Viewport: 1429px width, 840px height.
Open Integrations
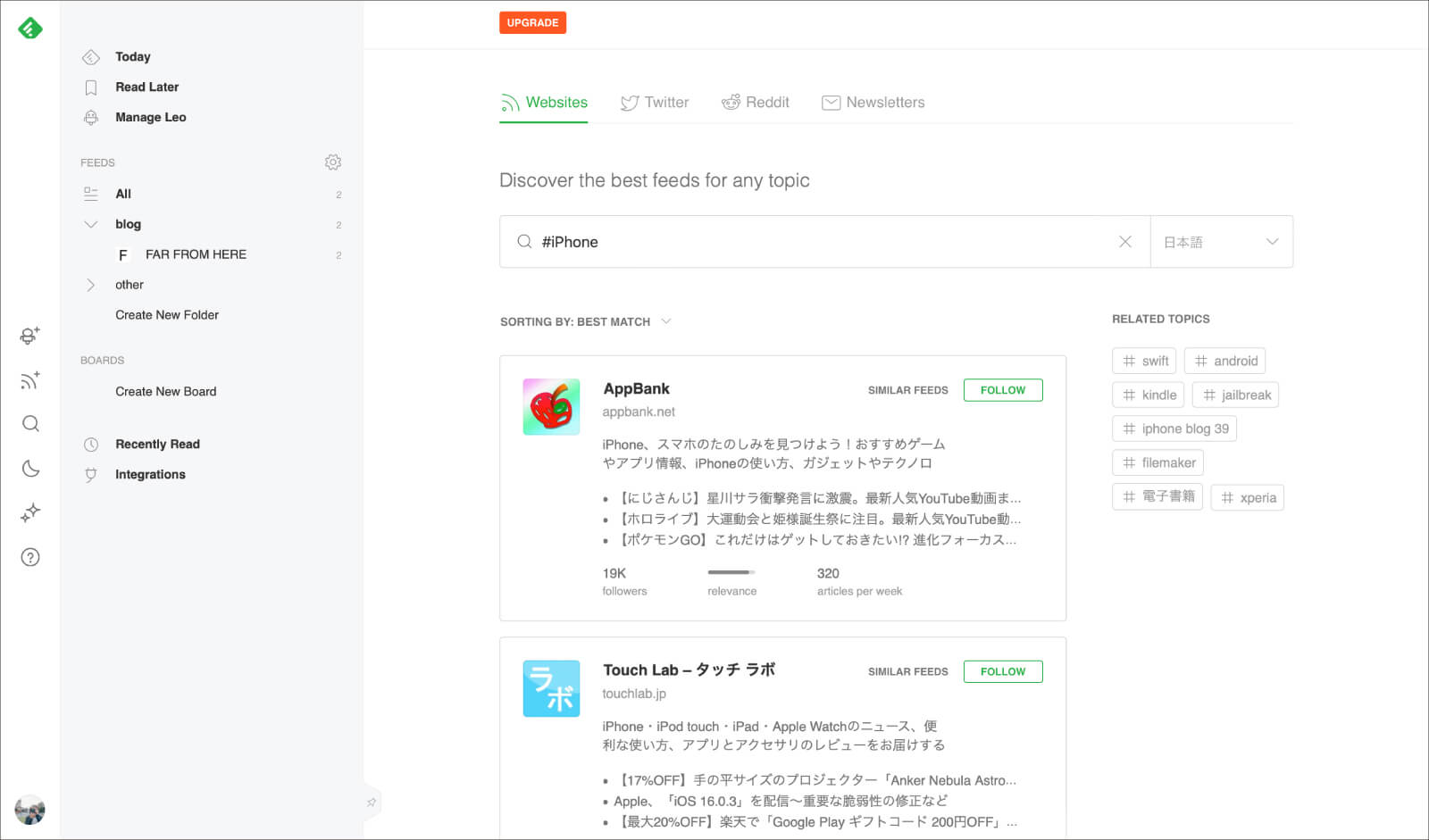[151, 475]
